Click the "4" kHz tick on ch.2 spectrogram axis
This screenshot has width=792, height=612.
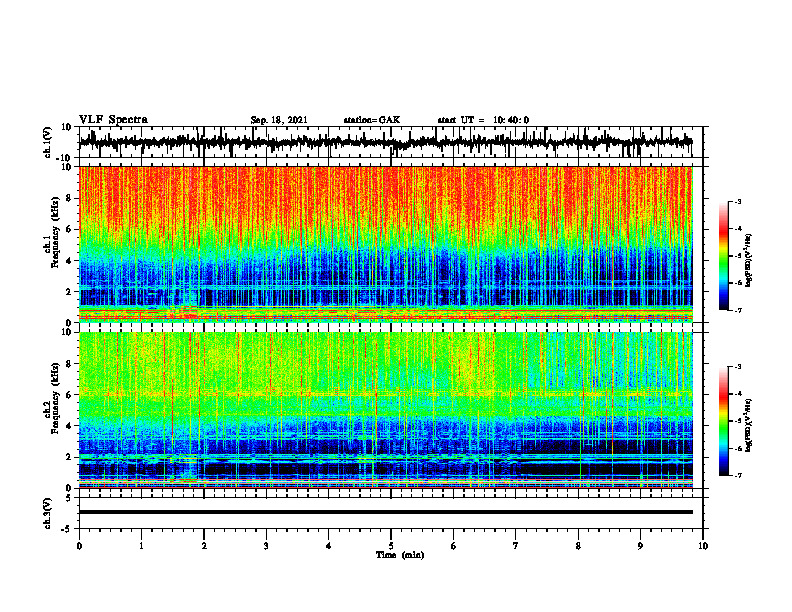(69, 427)
